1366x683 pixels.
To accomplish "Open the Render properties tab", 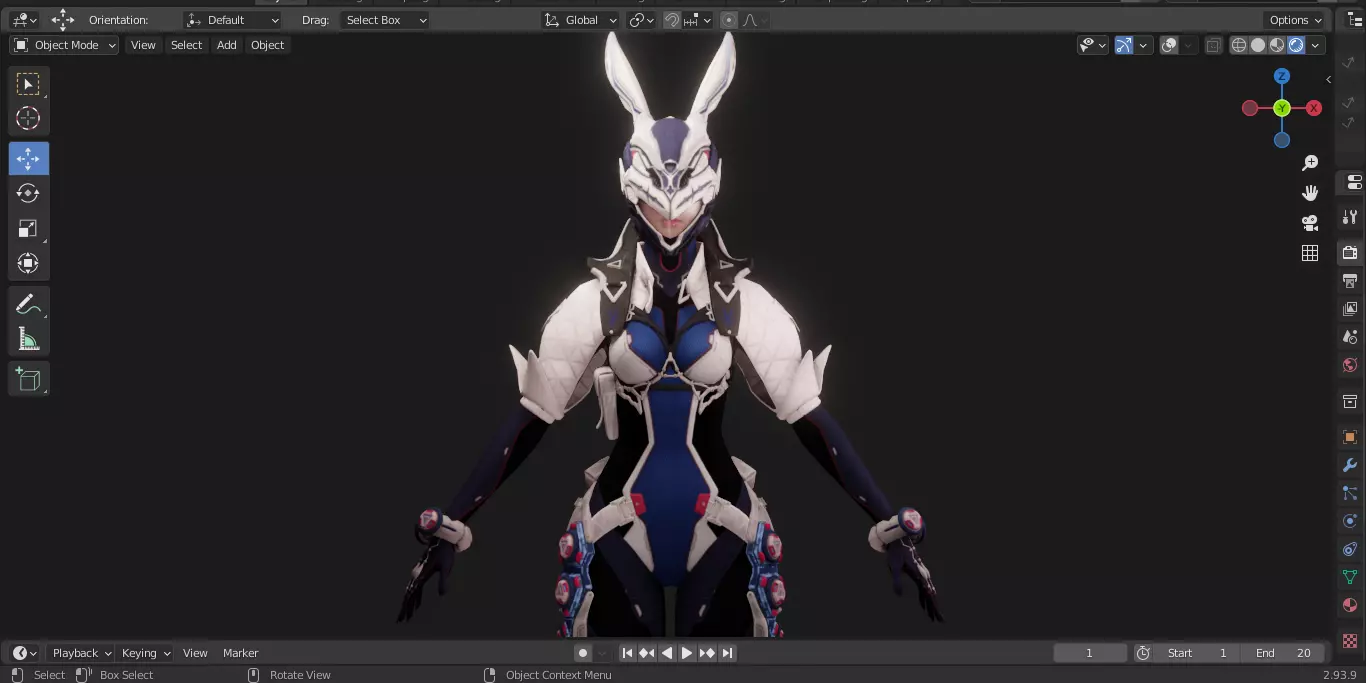I will coord(1350,252).
